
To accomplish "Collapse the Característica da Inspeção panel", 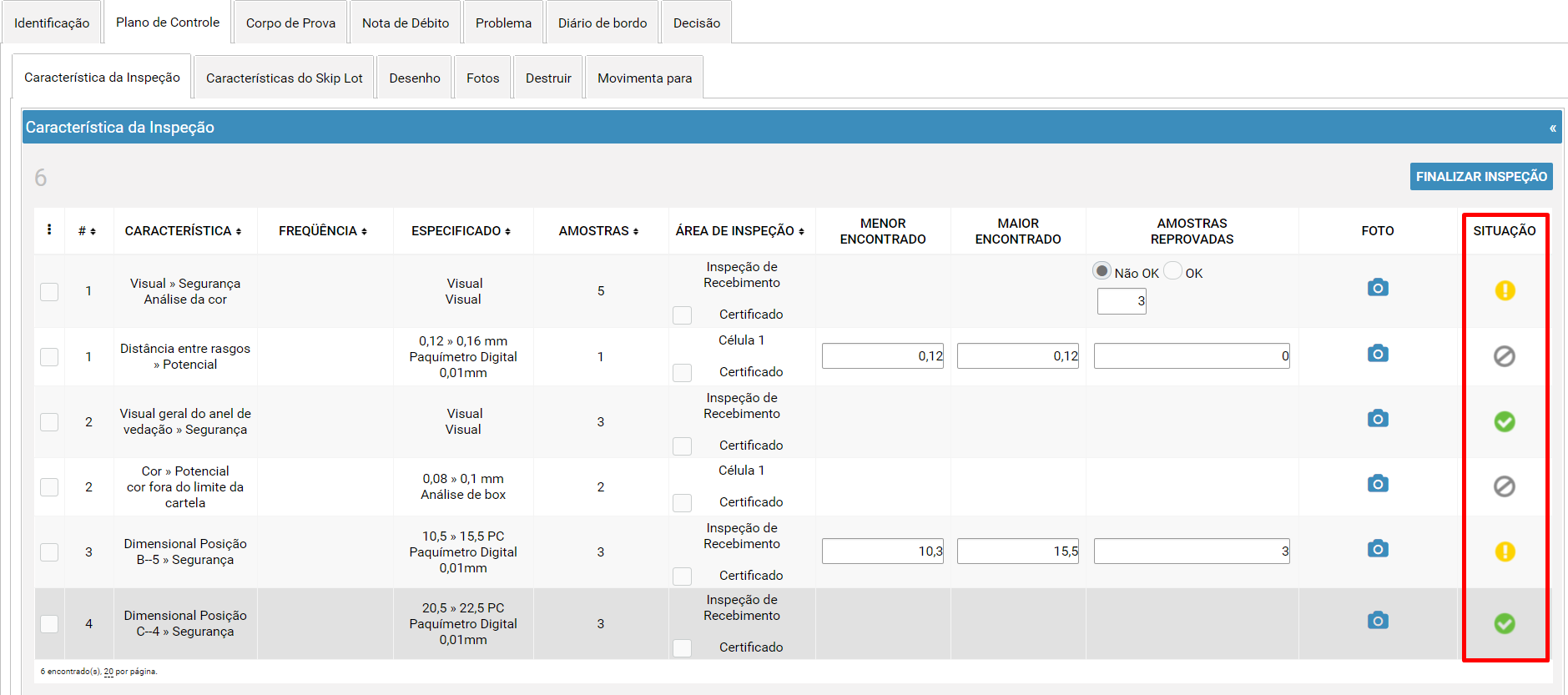I will pyautogui.click(x=1552, y=128).
